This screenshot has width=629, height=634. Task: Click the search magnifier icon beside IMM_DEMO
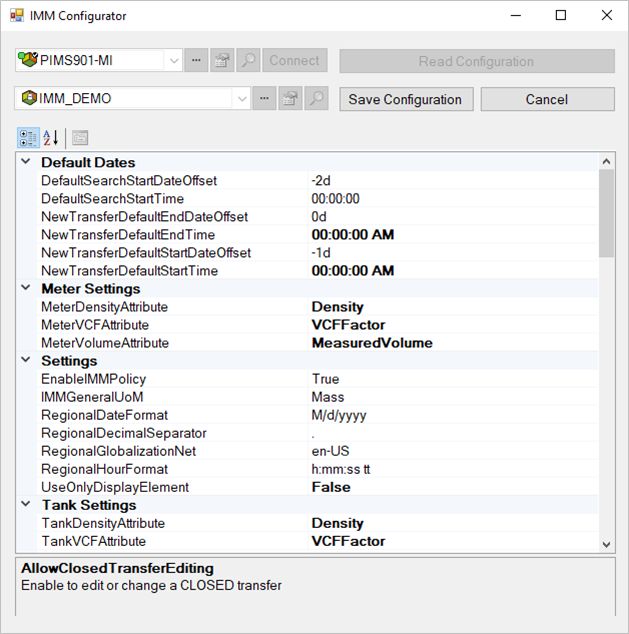point(316,98)
